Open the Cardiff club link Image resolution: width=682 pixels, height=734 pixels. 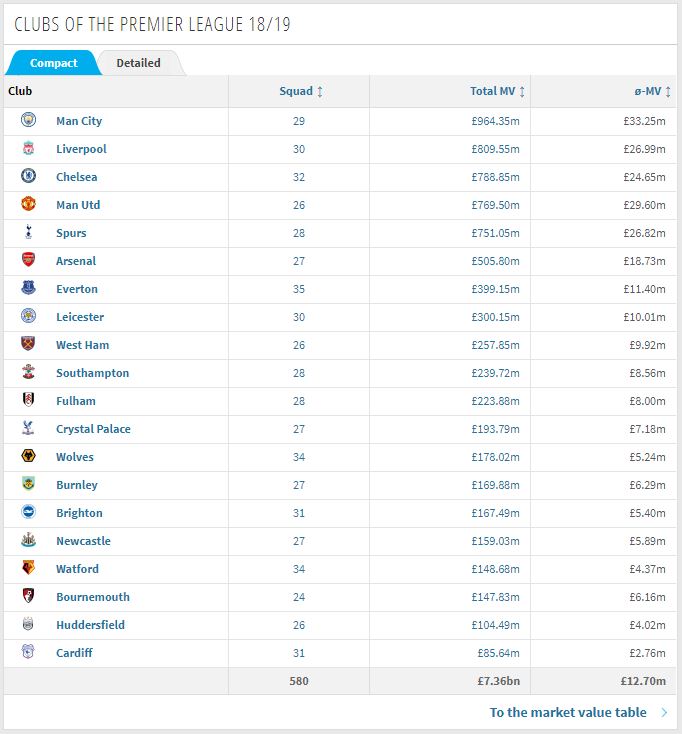(x=74, y=653)
